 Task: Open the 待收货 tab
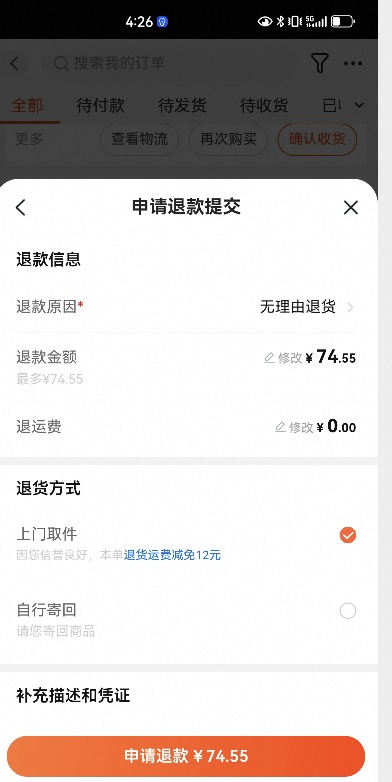(x=264, y=105)
